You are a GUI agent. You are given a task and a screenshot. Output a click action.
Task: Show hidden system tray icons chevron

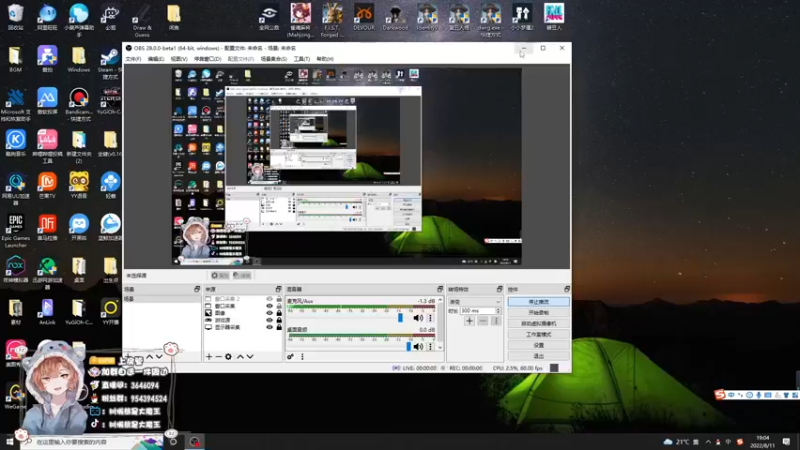[708, 442]
